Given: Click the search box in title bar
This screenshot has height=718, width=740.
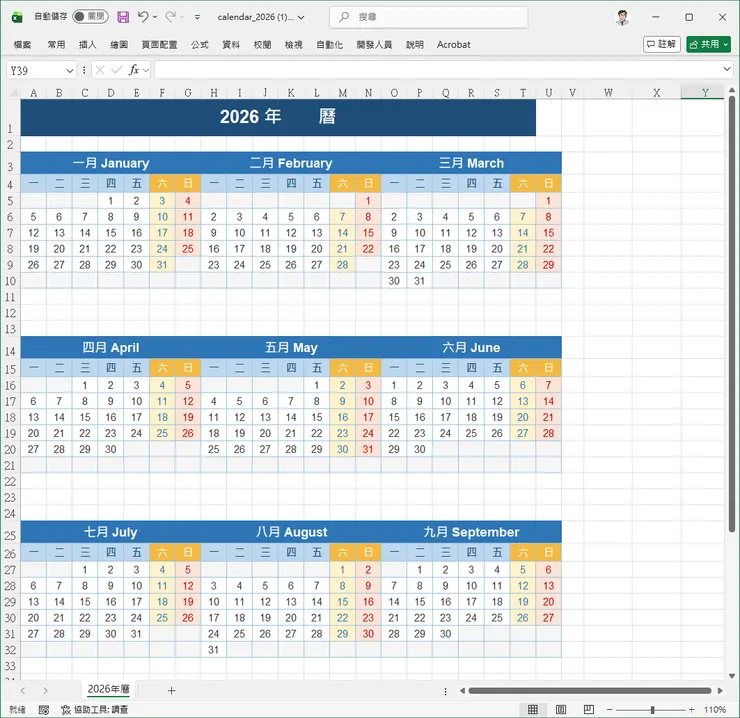Looking at the screenshot, I should pyautogui.click(x=429, y=17).
